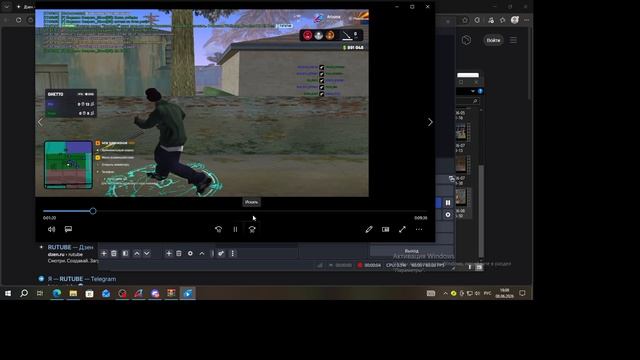Open the Я — RUTUBE — Telegram link

[82, 279]
